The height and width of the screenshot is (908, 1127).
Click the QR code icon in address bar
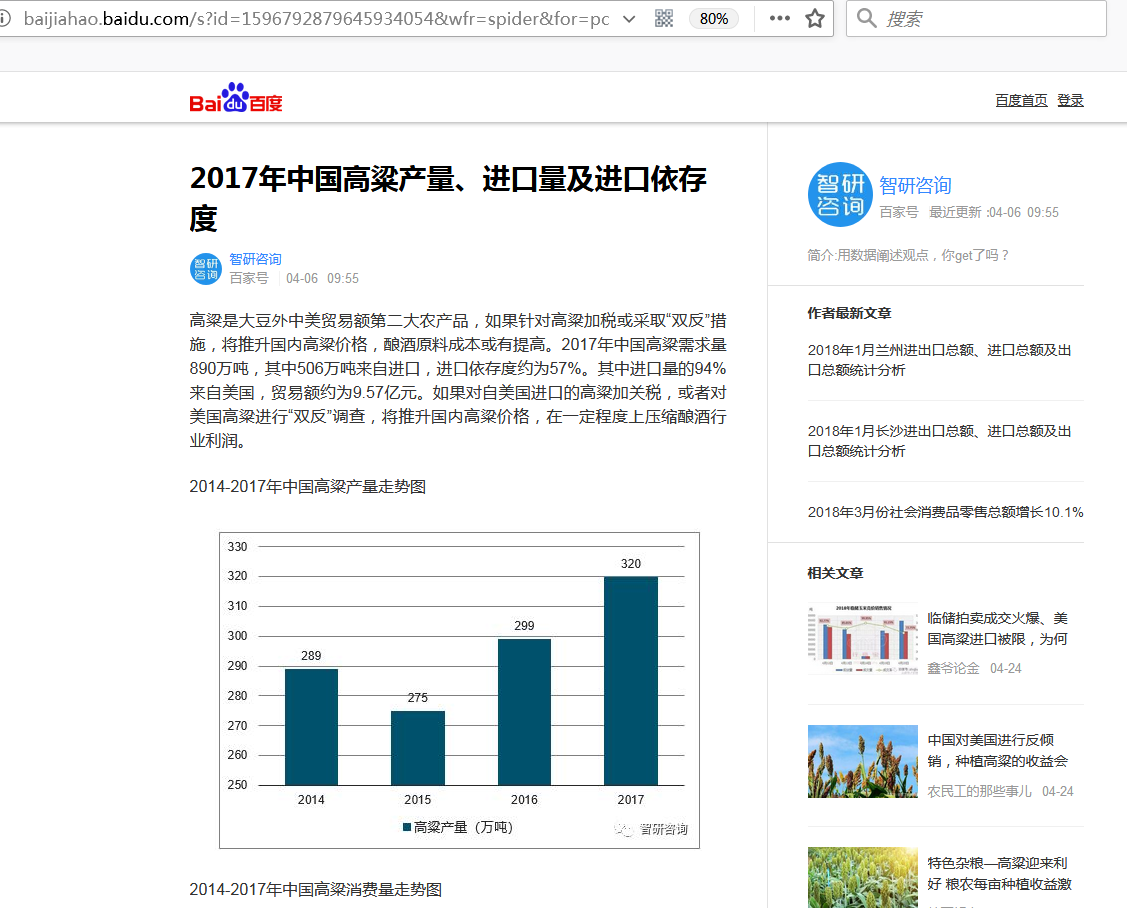click(x=663, y=19)
